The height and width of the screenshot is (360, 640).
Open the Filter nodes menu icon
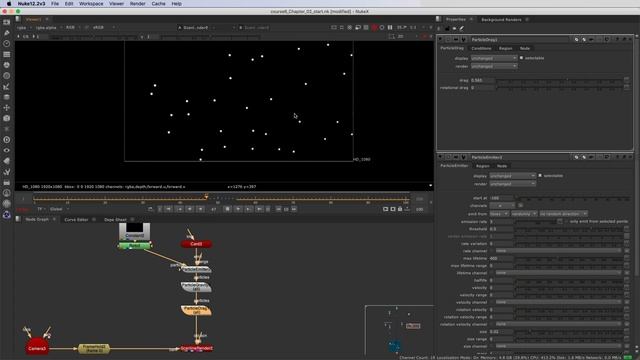coord(7,76)
